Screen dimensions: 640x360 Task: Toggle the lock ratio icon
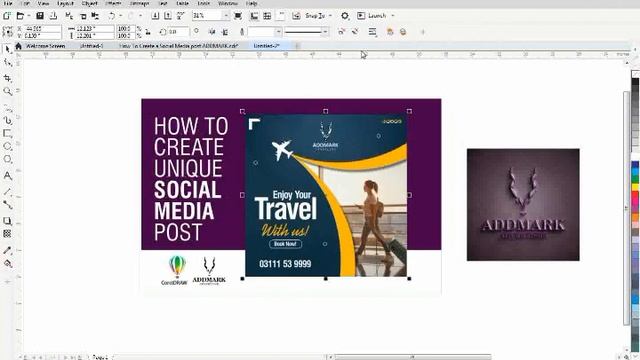click(148, 32)
